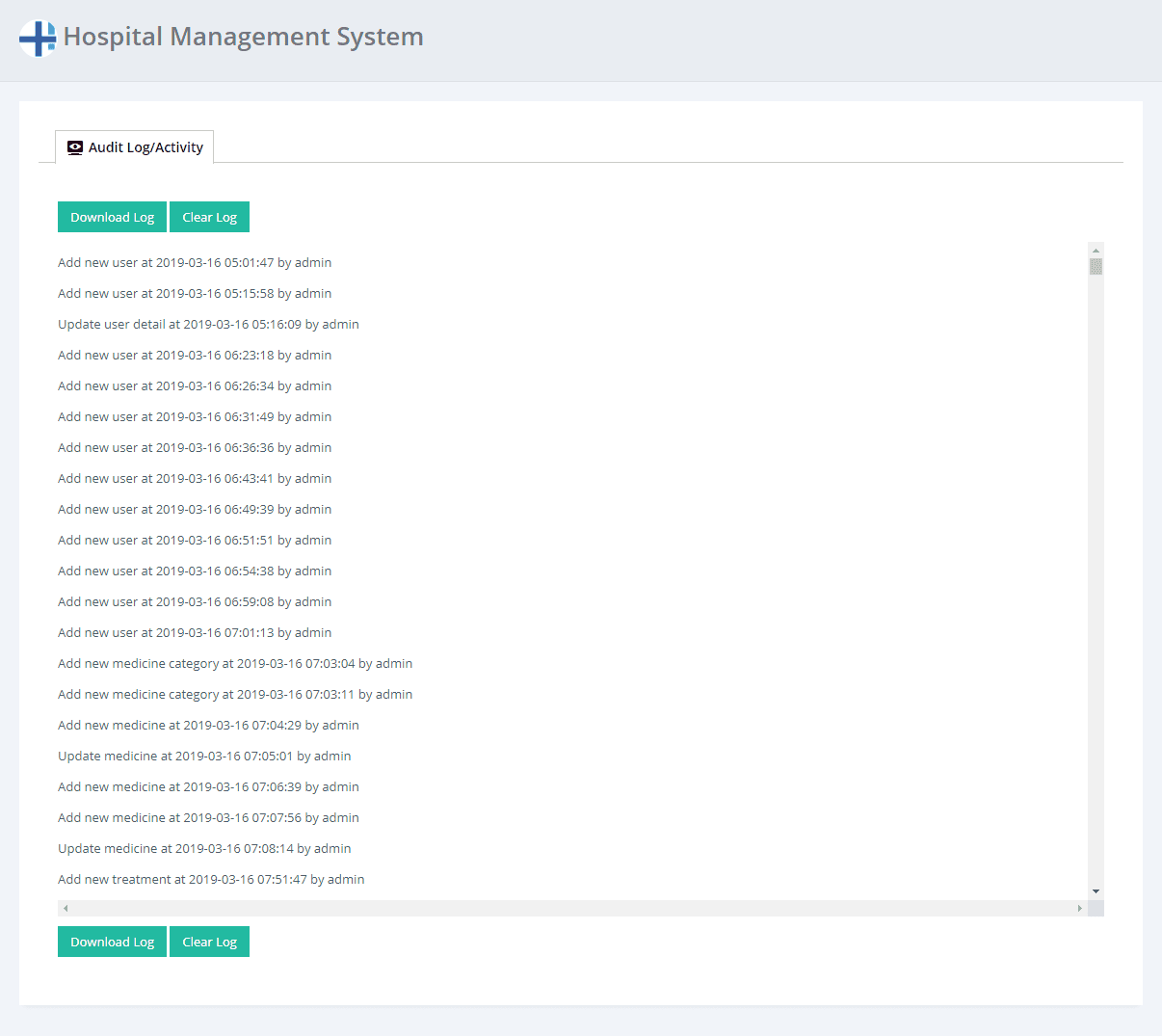Select the Update user detail 05:16:09 entry

pyautogui.click(x=208, y=324)
